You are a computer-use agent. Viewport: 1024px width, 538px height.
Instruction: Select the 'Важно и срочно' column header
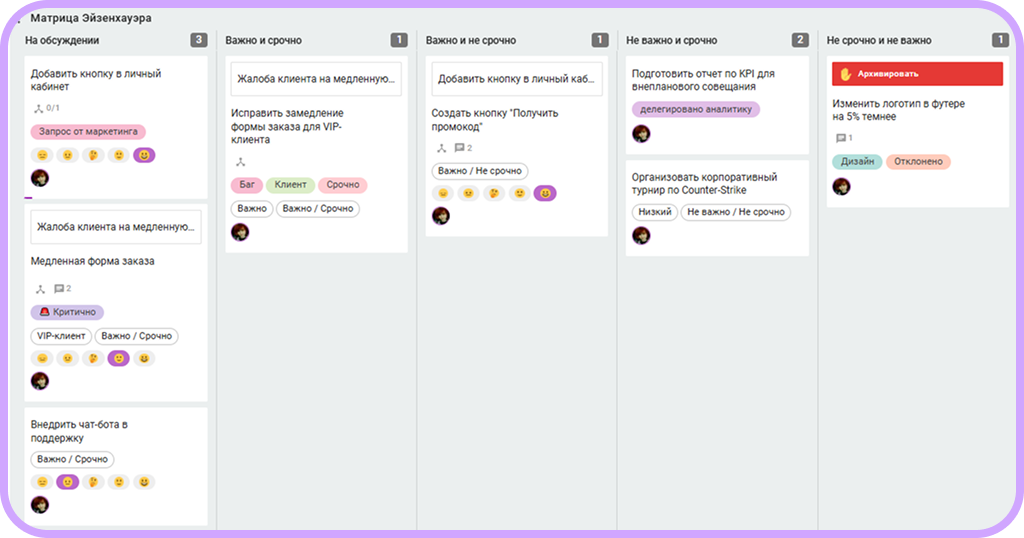tap(264, 41)
